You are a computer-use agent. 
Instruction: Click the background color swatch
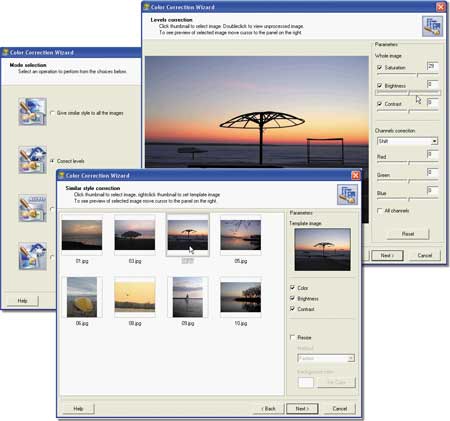click(306, 382)
